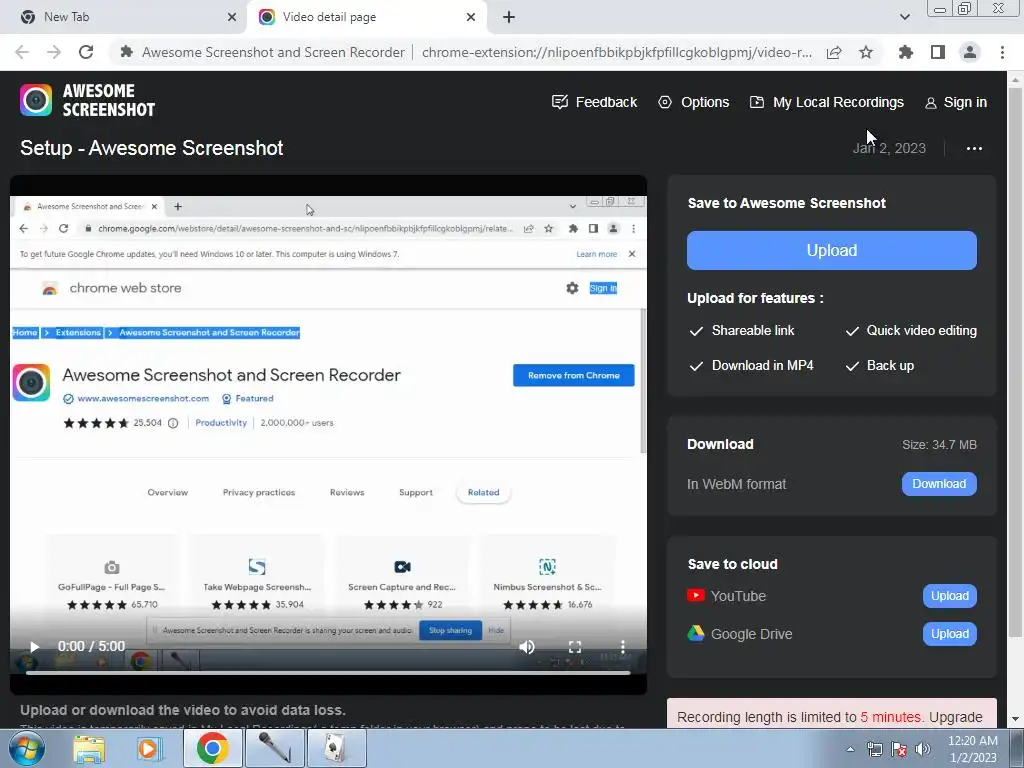
Task: Click the Size: 34.7 MB label
Action: point(939,445)
